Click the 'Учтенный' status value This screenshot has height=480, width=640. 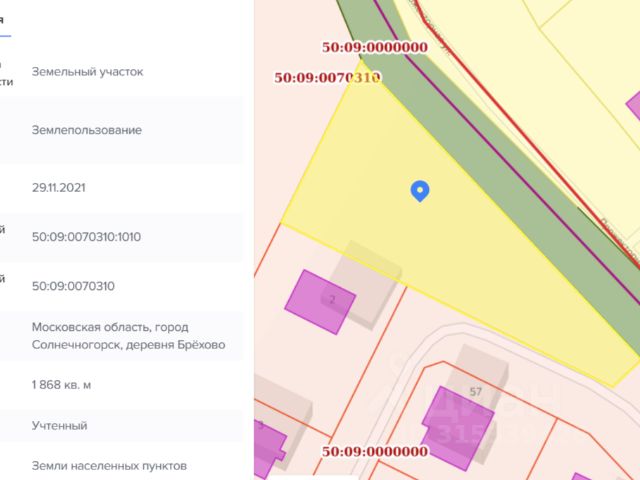point(60,425)
